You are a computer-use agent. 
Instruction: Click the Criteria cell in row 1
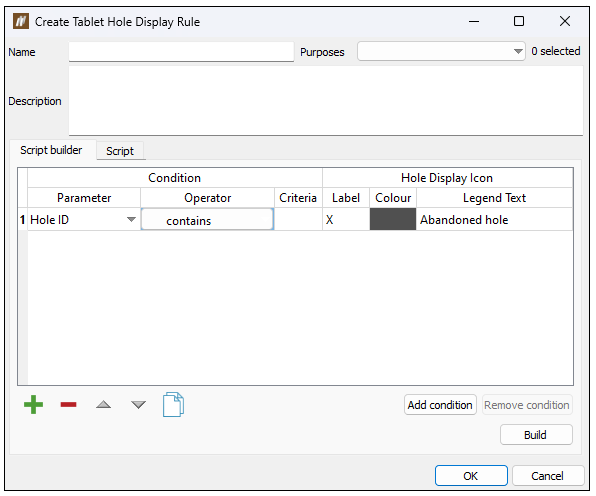click(298, 219)
